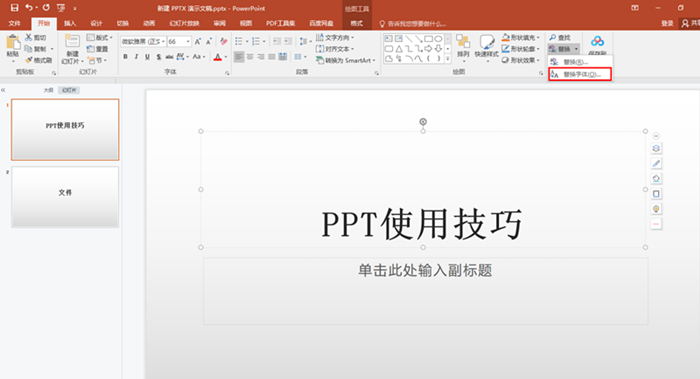Open the font size 66 dropdown
This screenshot has height=379, width=700.
188,42
